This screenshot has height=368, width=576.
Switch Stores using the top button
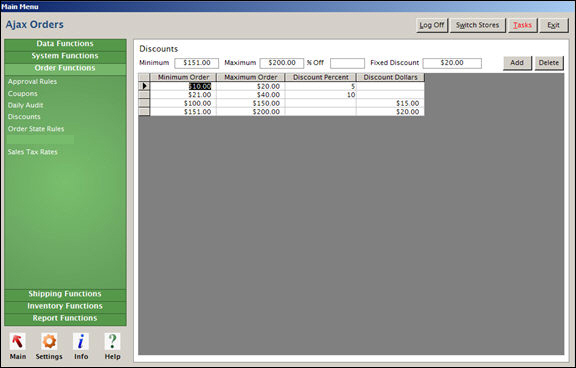coord(478,25)
